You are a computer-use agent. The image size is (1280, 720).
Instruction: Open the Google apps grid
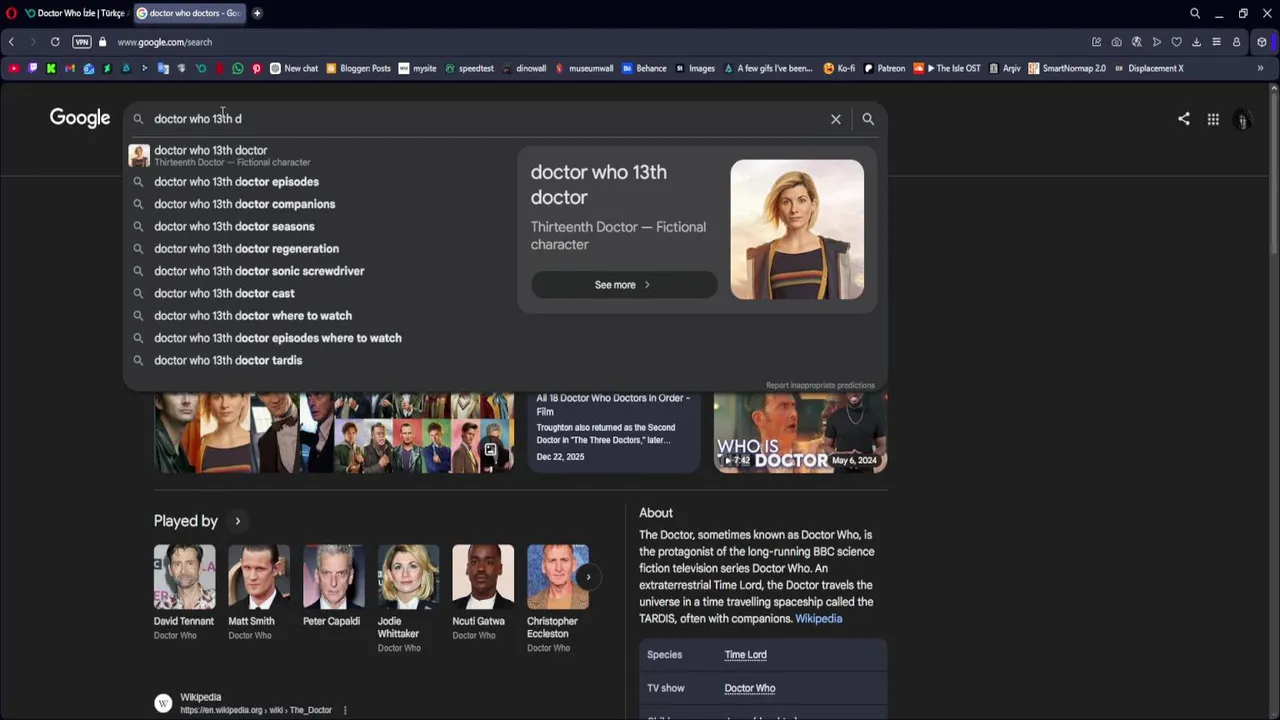coord(1213,119)
